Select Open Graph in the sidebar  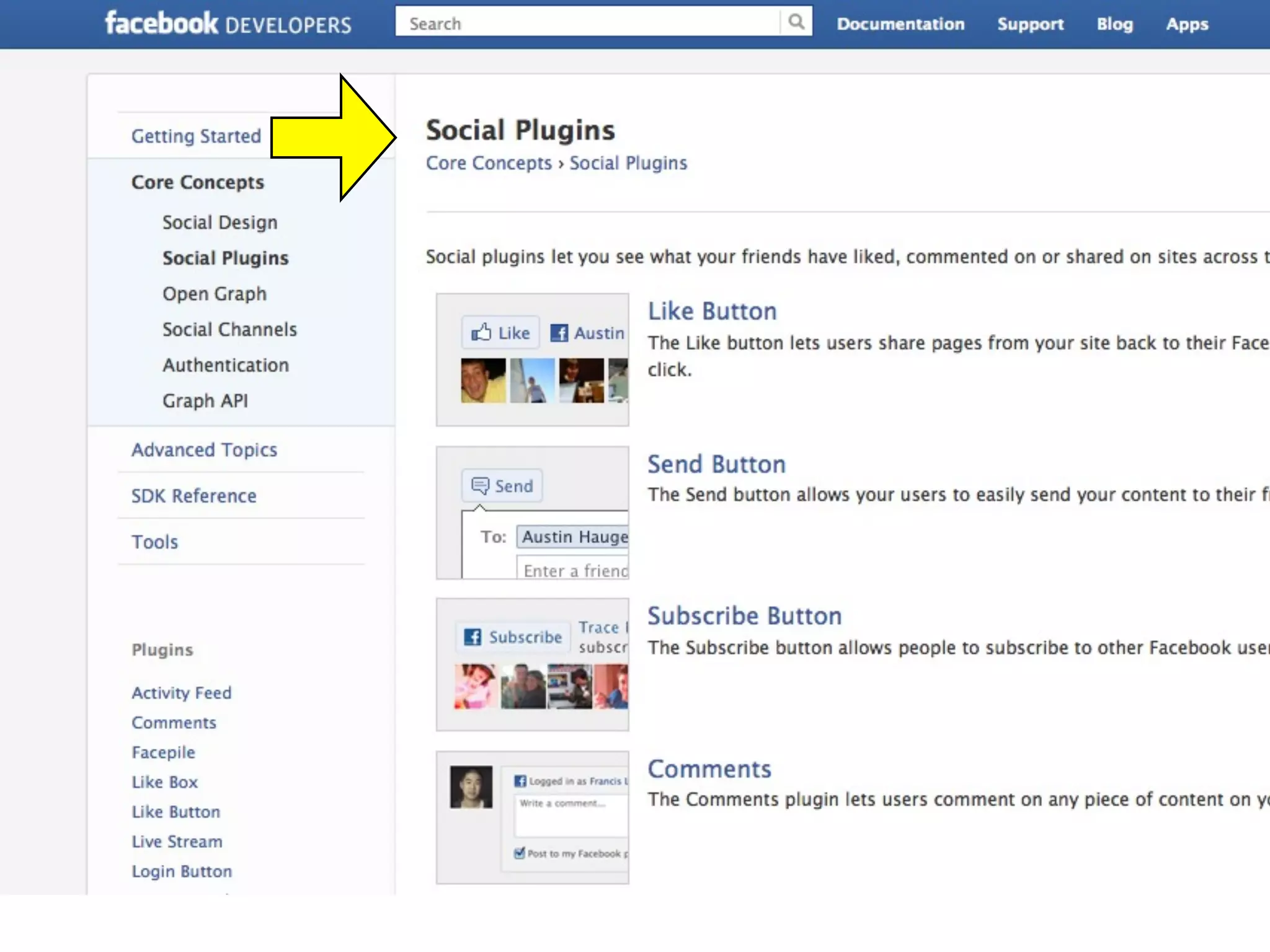[214, 294]
